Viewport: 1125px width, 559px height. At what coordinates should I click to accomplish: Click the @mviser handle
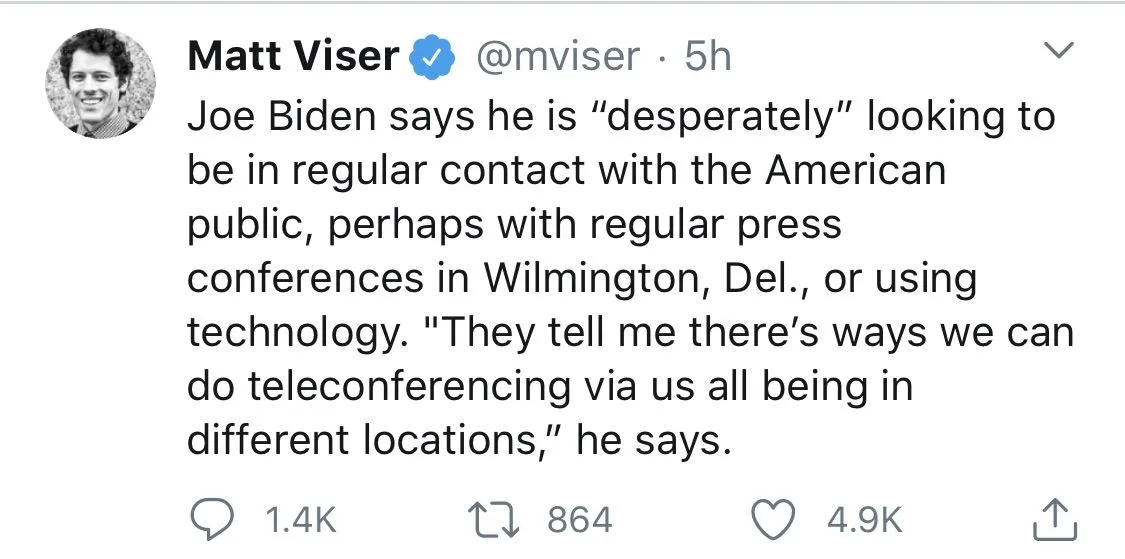point(557,57)
